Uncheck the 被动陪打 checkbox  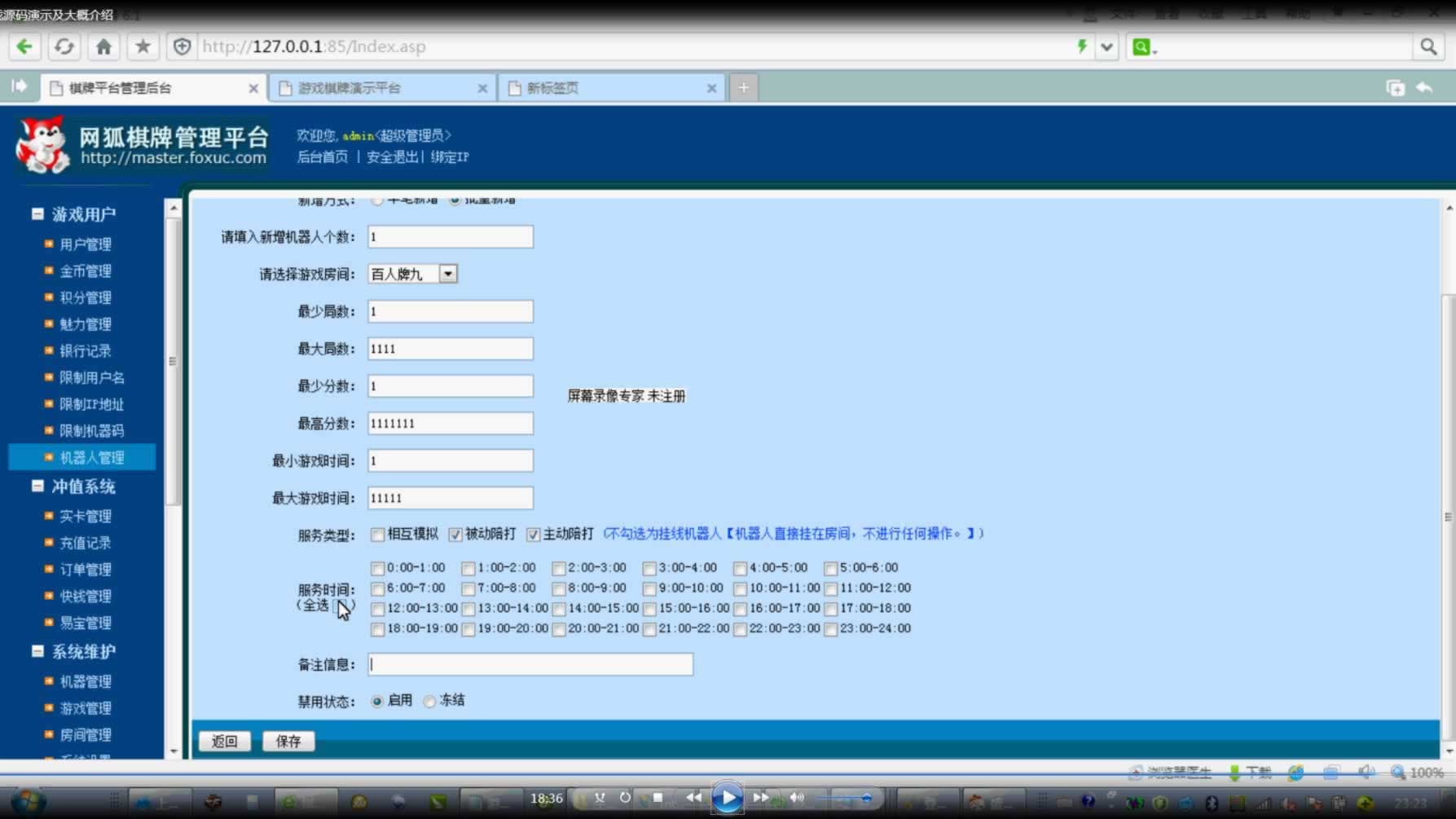(x=455, y=535)
